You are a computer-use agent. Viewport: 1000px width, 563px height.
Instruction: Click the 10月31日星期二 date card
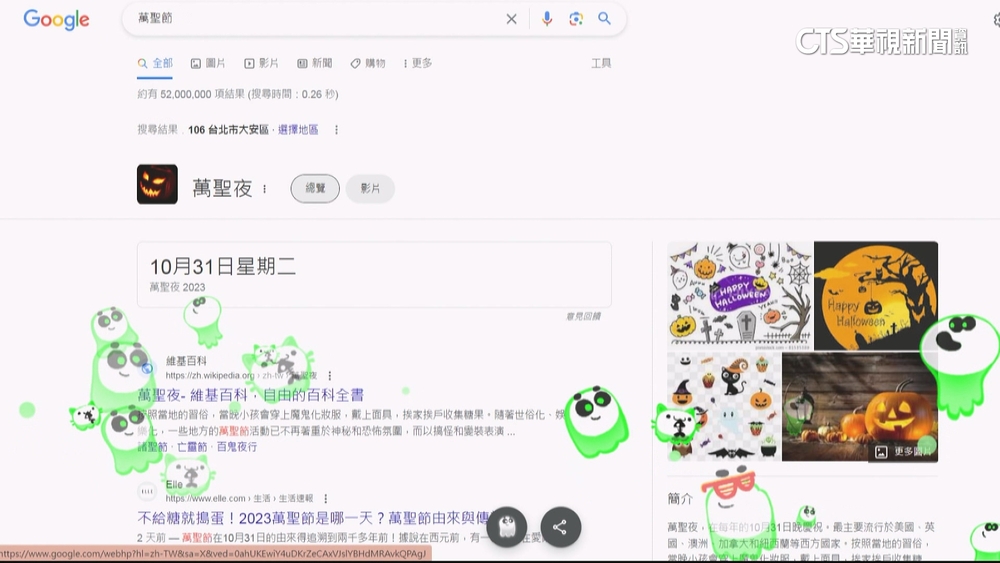tap(374, 274)
